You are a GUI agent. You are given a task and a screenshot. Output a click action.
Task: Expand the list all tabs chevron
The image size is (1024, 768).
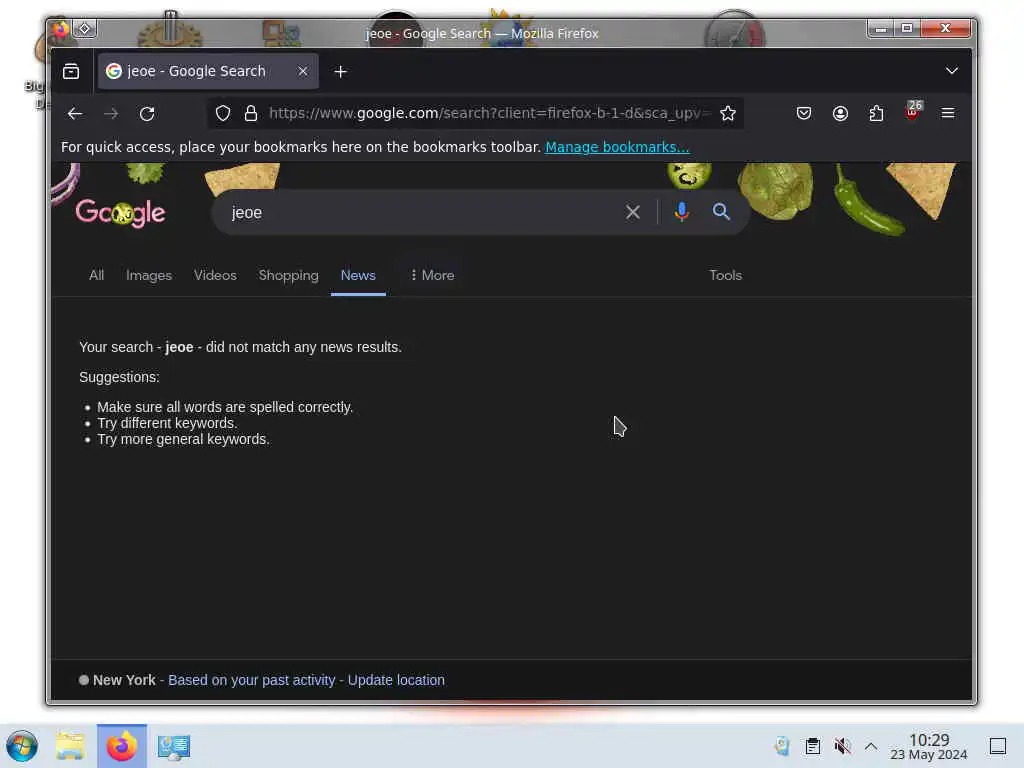coord(952,71)
